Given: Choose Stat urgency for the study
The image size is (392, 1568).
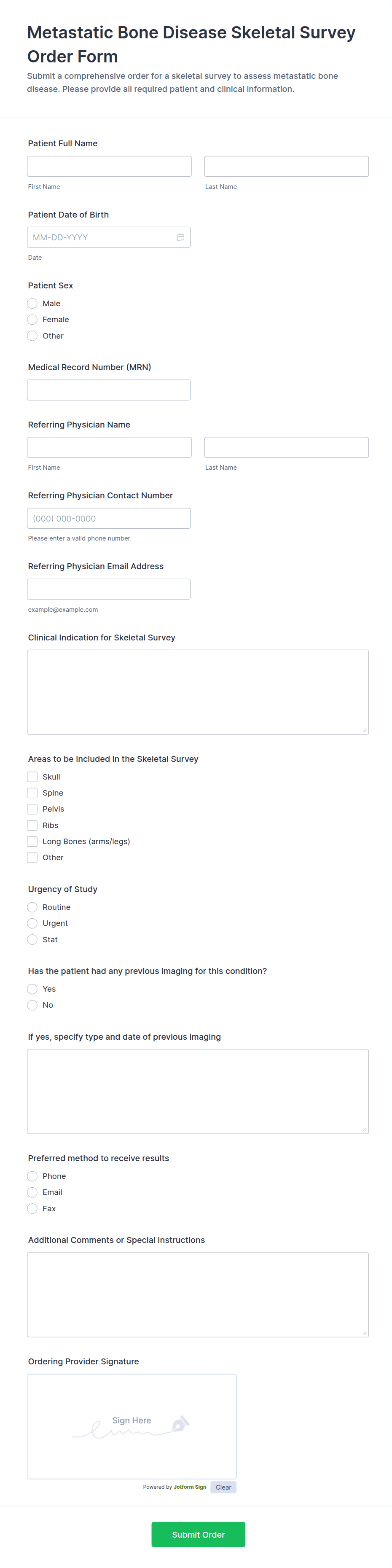Looking at the screenshot, I should coord(32,939).
